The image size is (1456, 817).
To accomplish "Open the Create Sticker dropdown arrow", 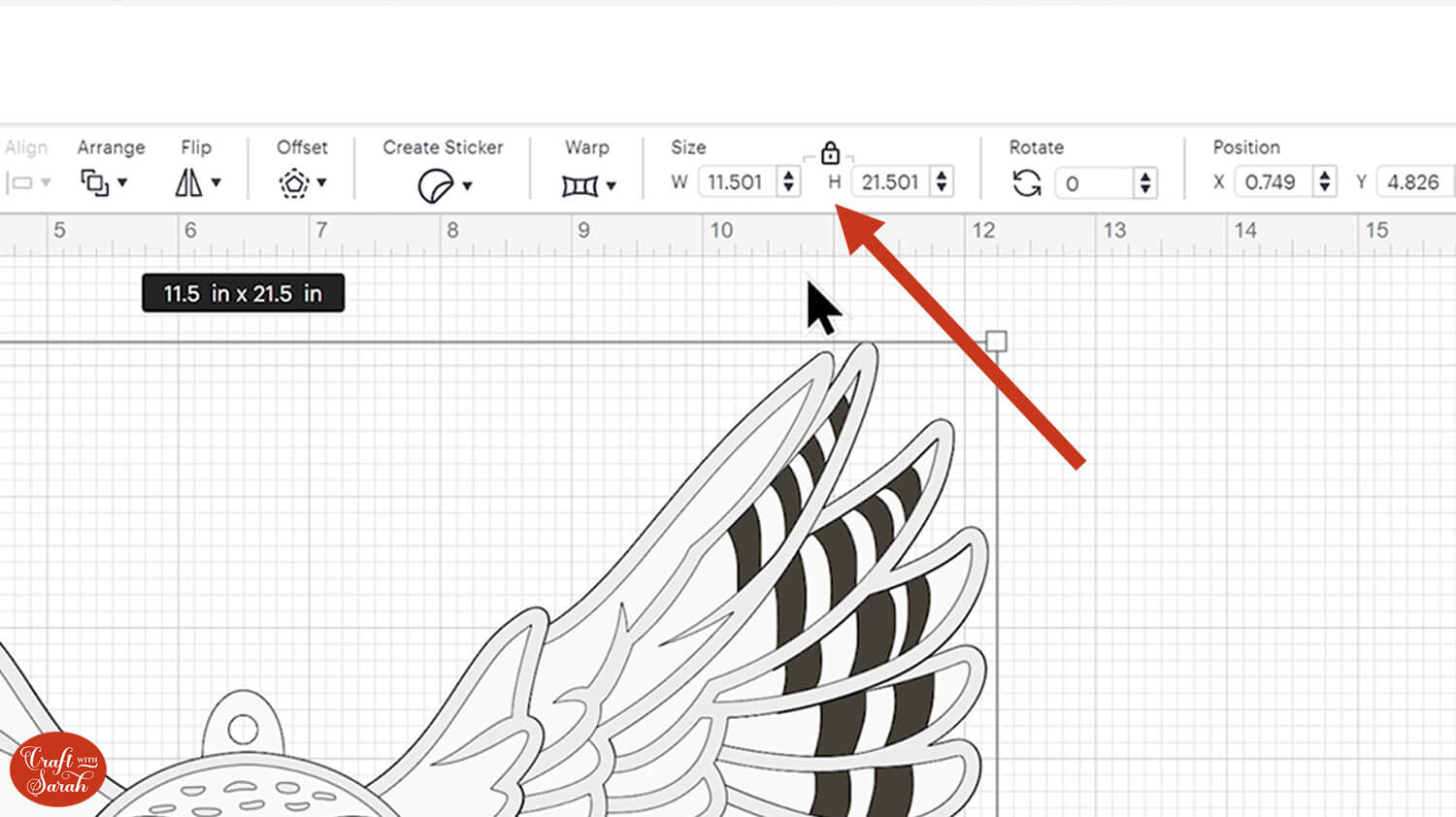I will pos(467,185).
